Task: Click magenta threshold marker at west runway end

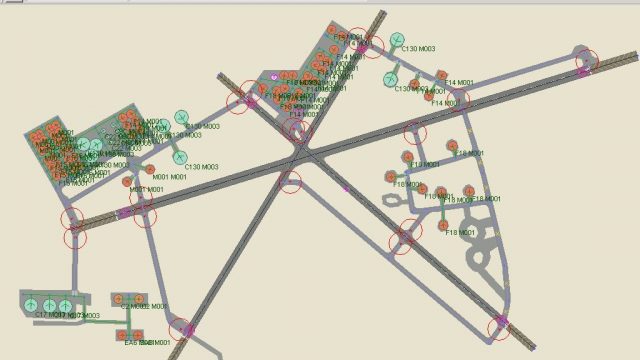Action: (x=124, y=212)
